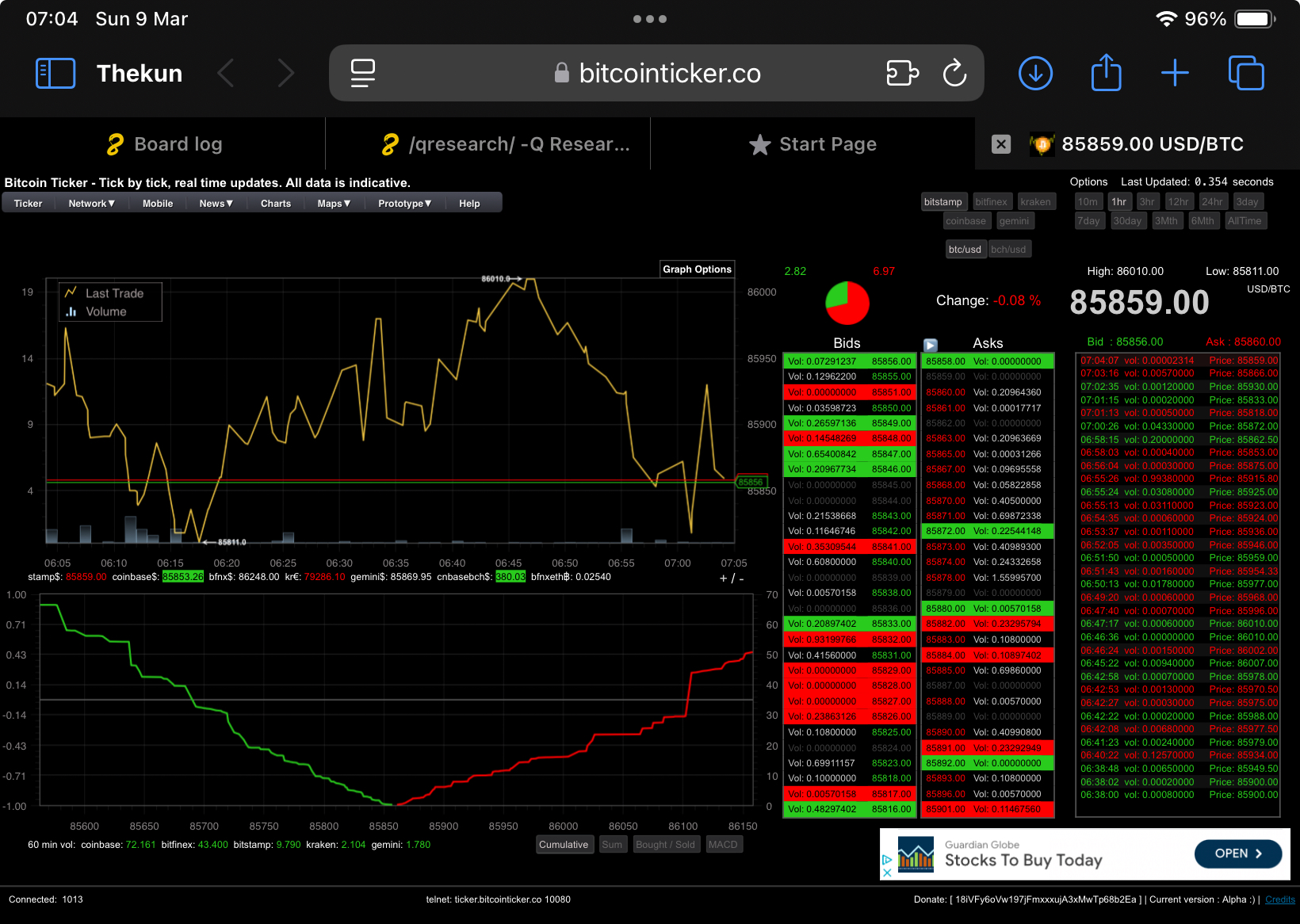Open the Credits link in footer
Viewport: 1300px width, 924px height.
[x=1280, y=899]
